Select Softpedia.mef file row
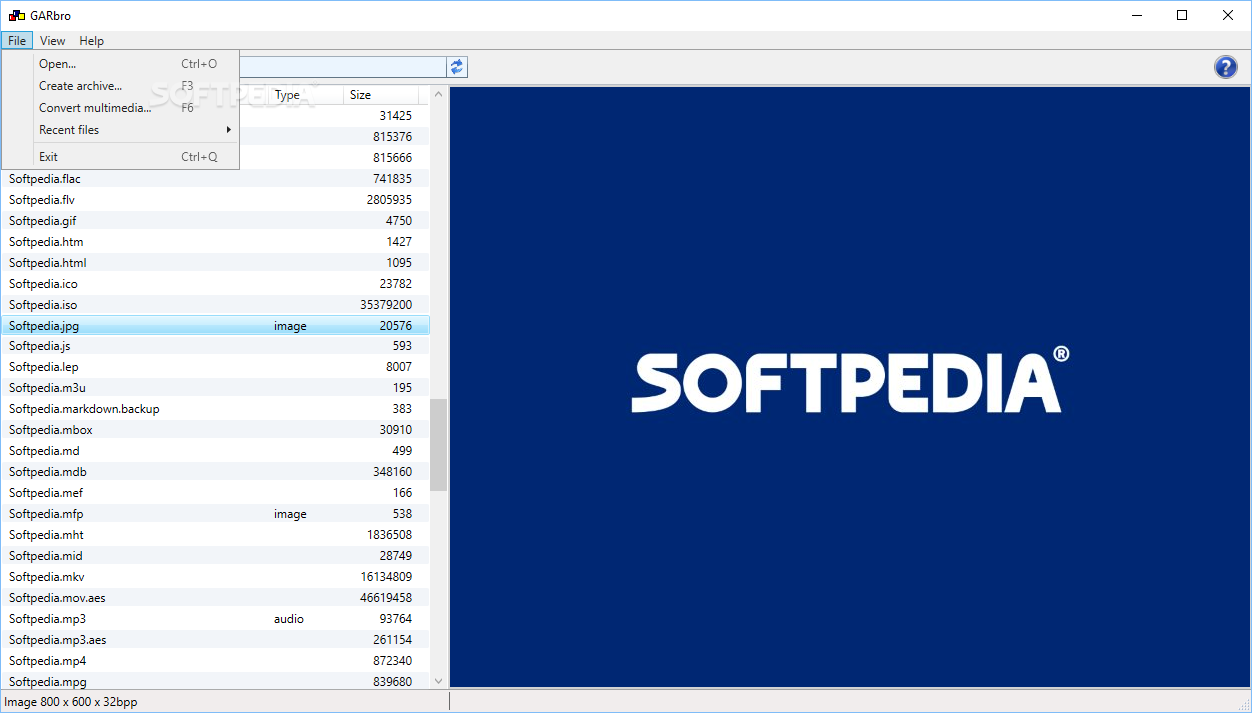 coord(215,493)
